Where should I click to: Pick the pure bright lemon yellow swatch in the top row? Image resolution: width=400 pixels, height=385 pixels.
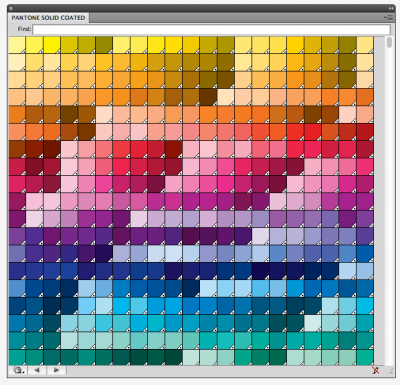pos(52,45)
